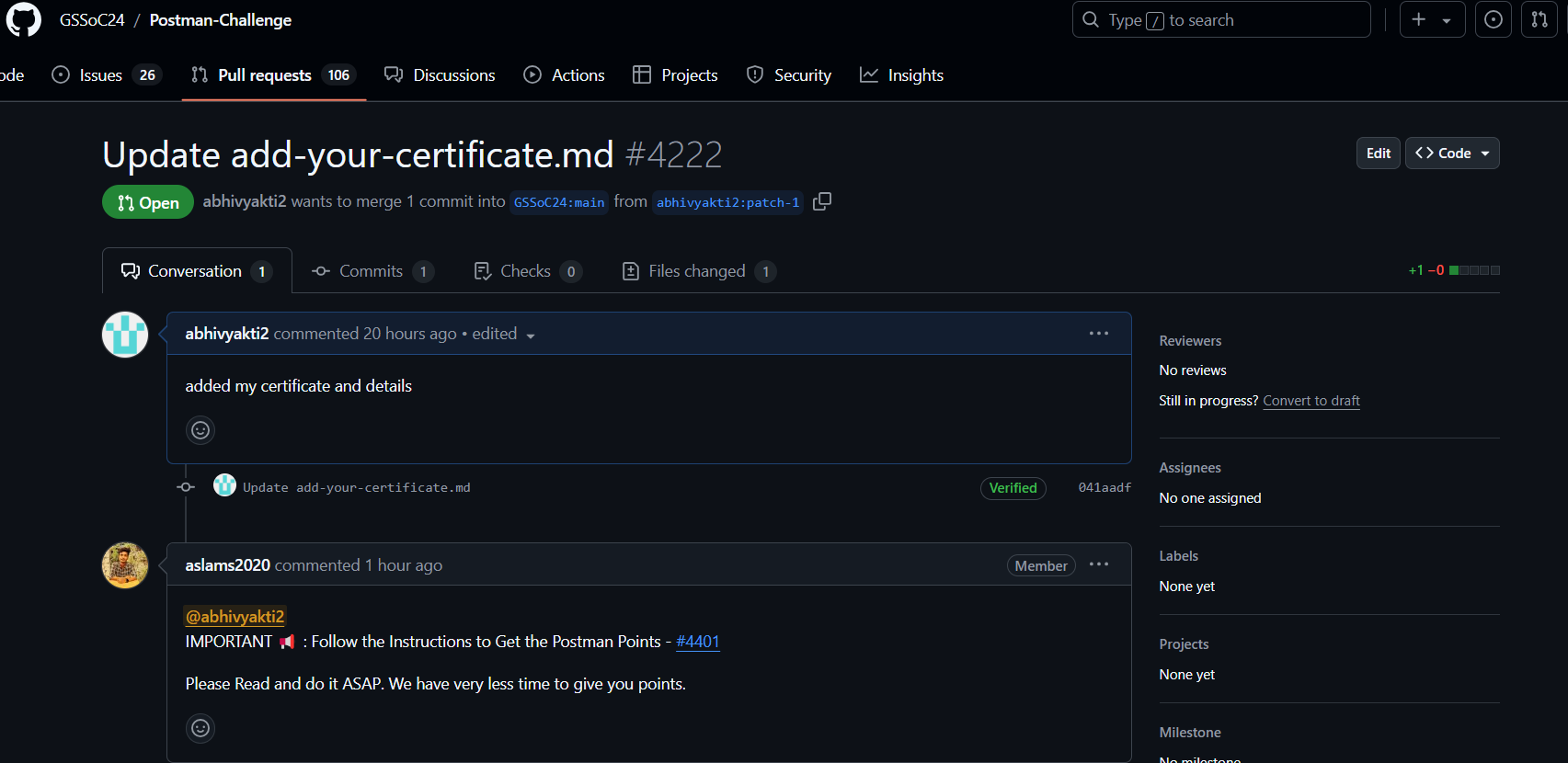Switch to the Conversation tab
The width and height of the screenshot is (1568, 763).
click(x=197, y=271)
